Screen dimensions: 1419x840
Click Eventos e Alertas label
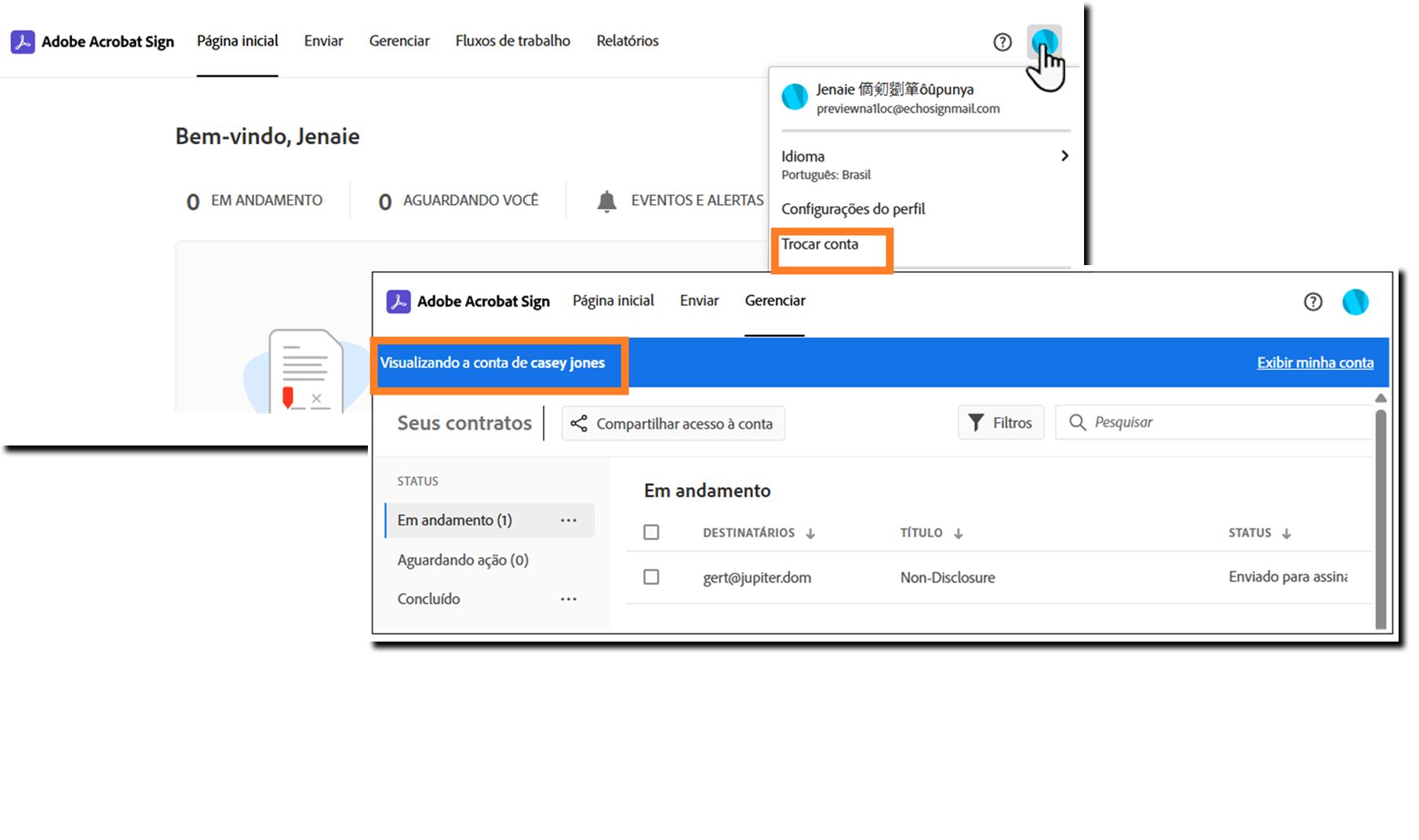pos(697,201)
